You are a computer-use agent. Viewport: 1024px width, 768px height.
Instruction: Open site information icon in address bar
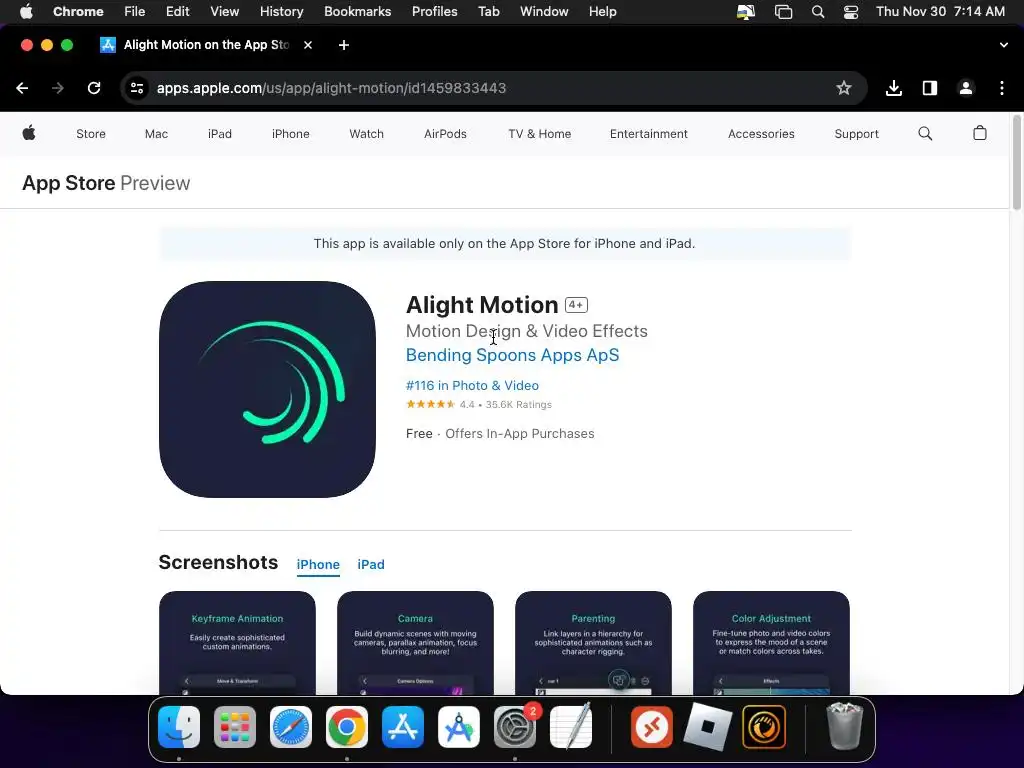coord(136,88)
